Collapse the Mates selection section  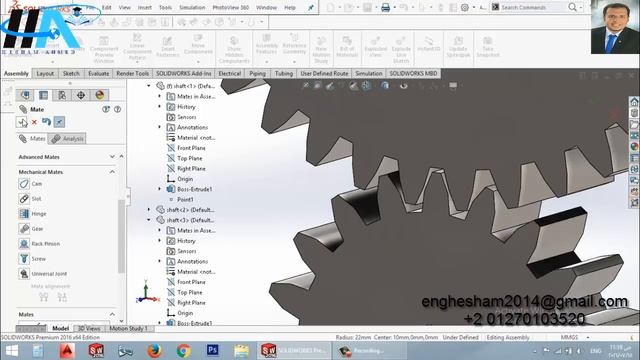tap(112, 314)
